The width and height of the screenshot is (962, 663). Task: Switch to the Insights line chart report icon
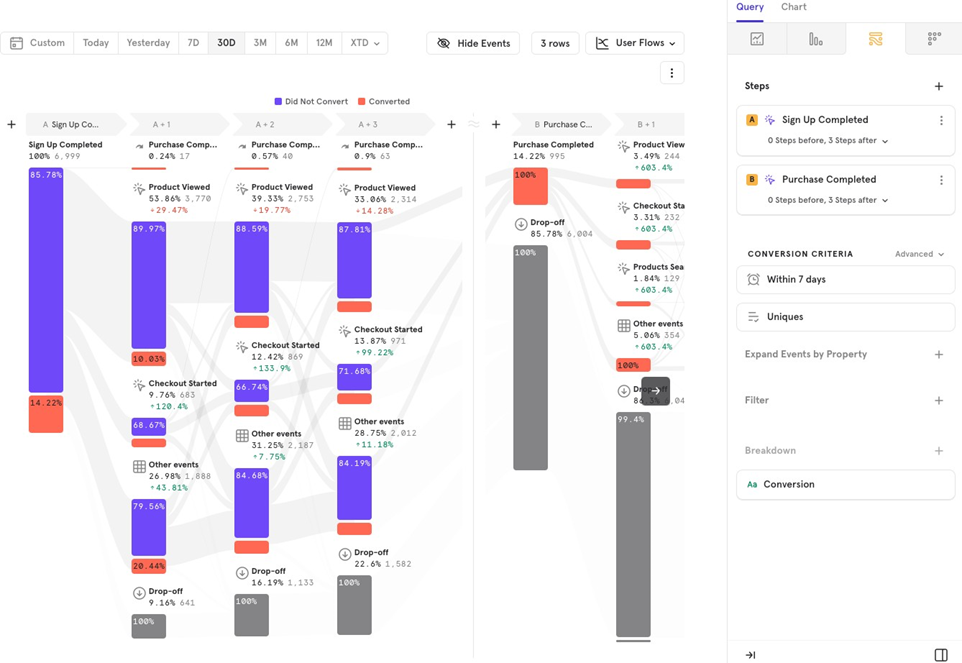pyautogui.click(x=757, y=39)
